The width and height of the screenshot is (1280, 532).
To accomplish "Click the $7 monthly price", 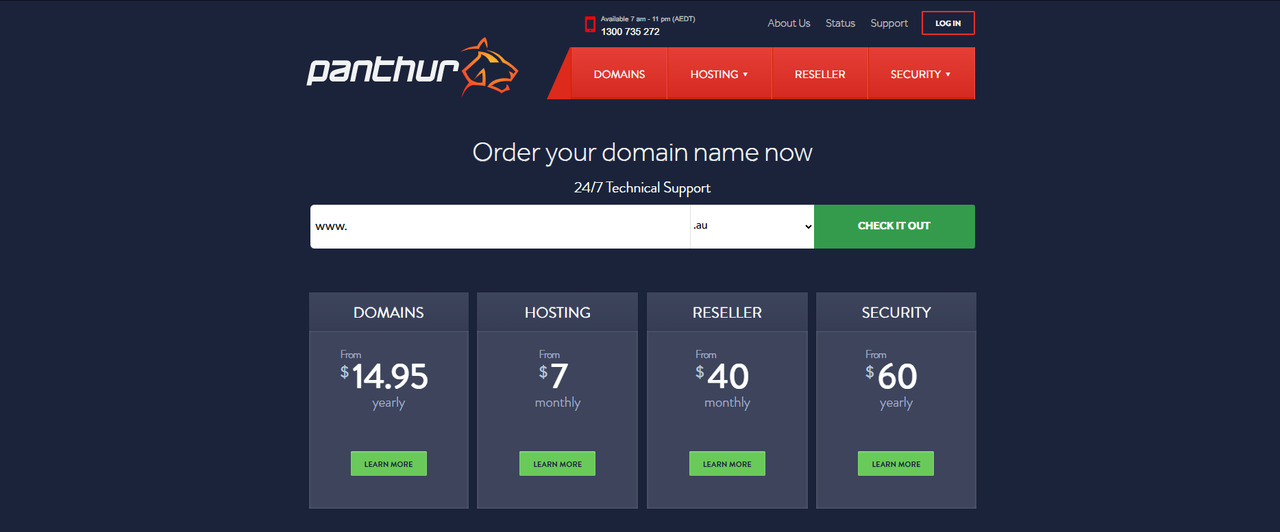I will [x=557, y=380].
